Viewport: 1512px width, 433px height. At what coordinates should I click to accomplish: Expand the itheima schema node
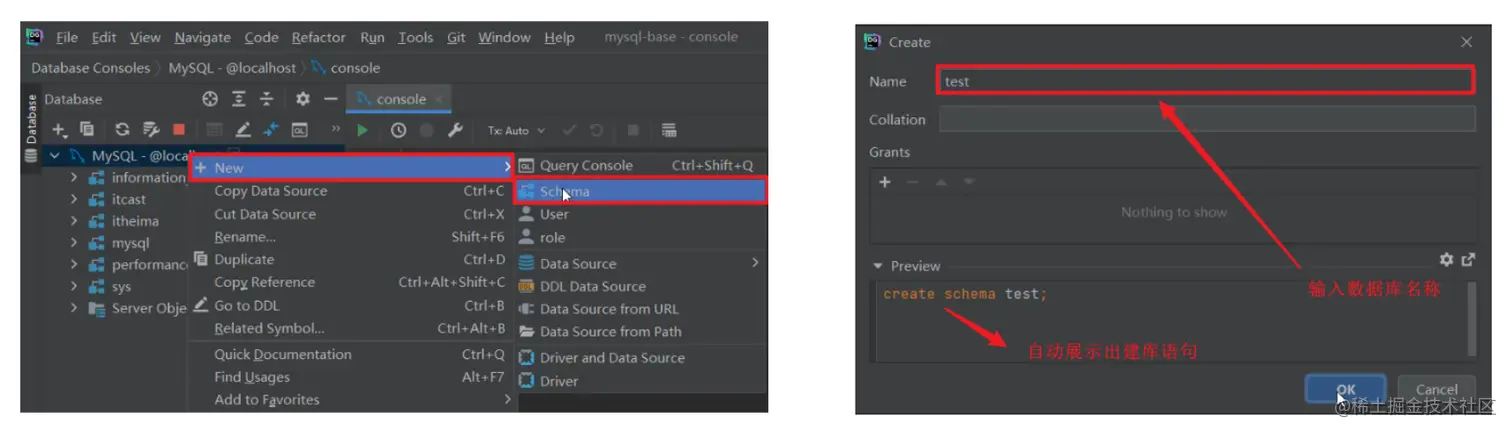coord(74,221)
